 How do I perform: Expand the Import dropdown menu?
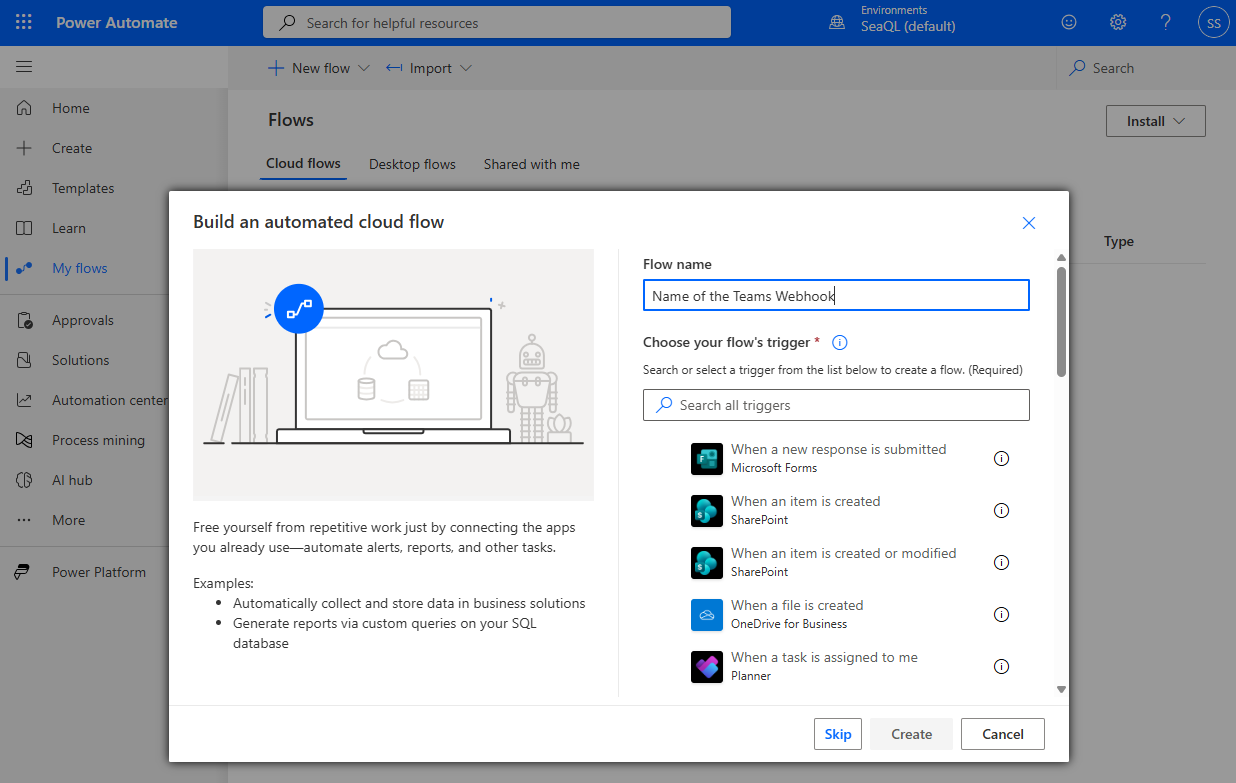[x=429, y=68]
